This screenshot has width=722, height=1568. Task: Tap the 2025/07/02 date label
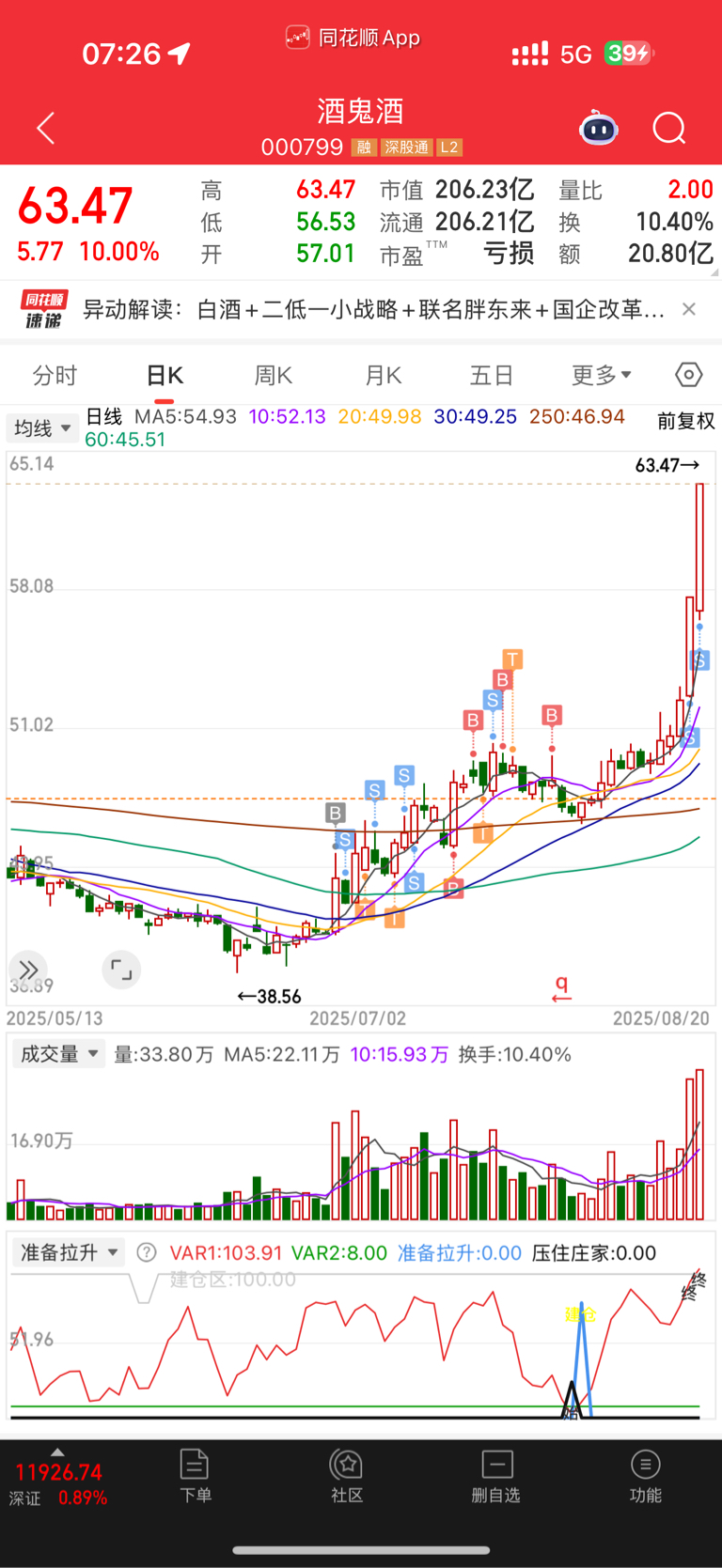358,1018
